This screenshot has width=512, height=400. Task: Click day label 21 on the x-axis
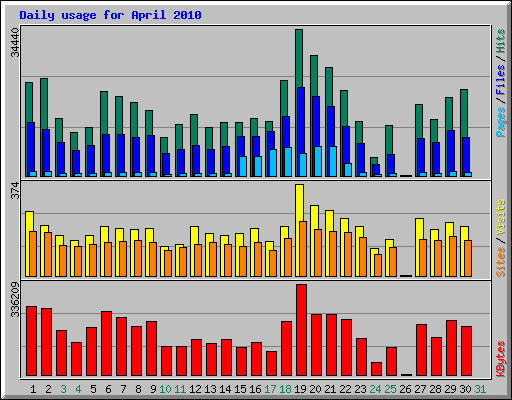pos(330,389)
